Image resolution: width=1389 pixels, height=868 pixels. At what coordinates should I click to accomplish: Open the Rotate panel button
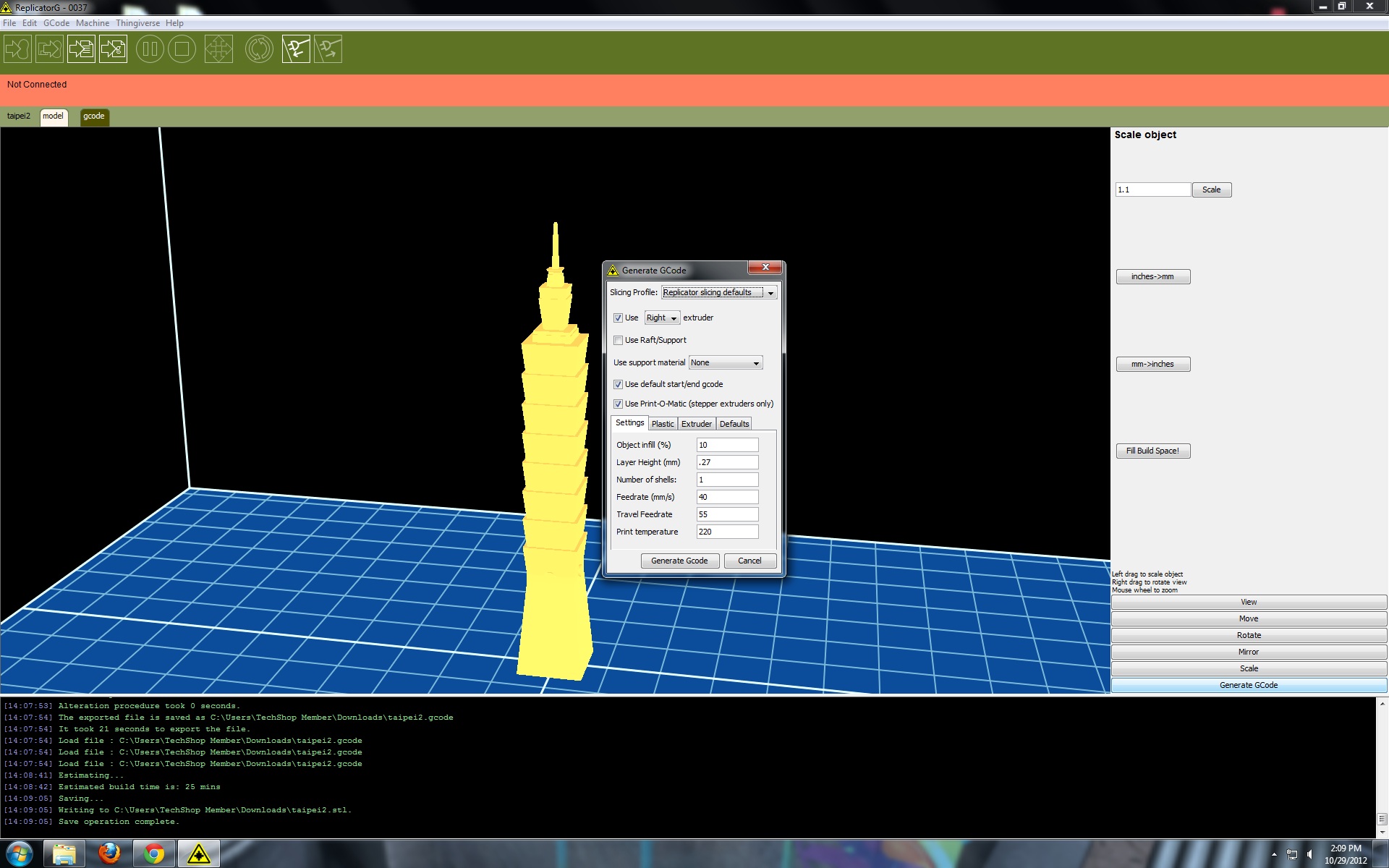tap(1249, 635)
